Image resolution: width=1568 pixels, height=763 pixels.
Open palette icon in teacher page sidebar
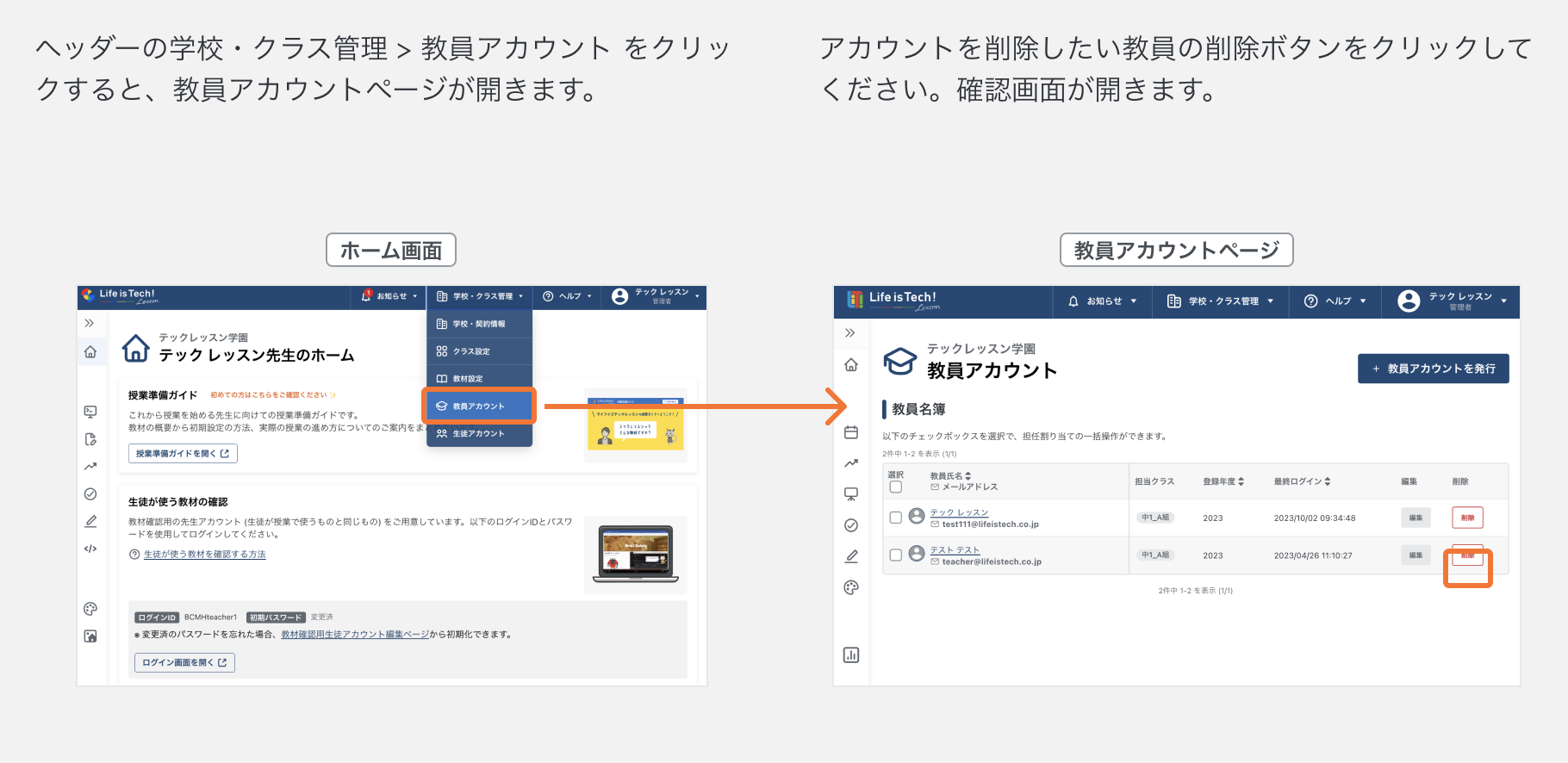(851, 587)
